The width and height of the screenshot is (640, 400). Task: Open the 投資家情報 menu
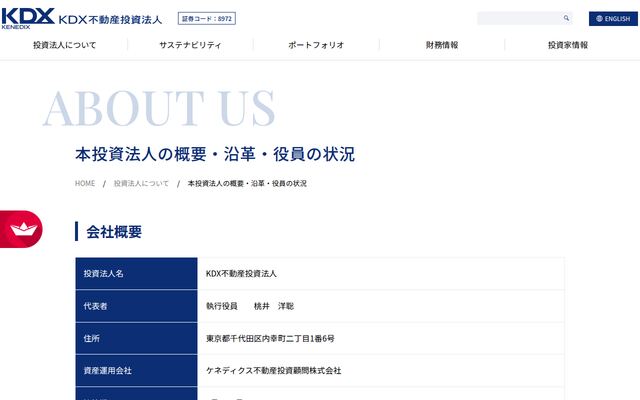pos(568,45)
